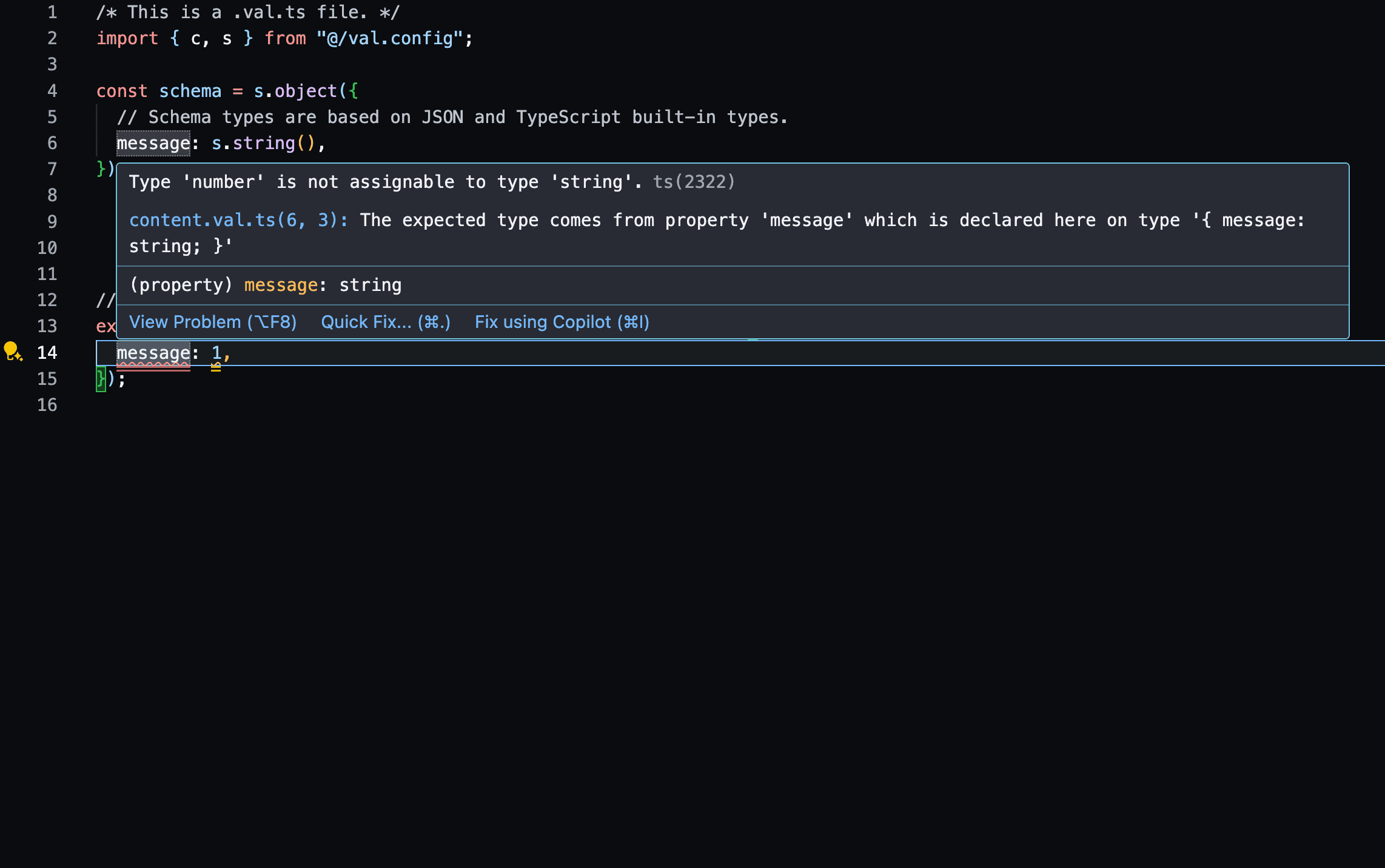Click the schema variable name on line 4

(190, 90)
